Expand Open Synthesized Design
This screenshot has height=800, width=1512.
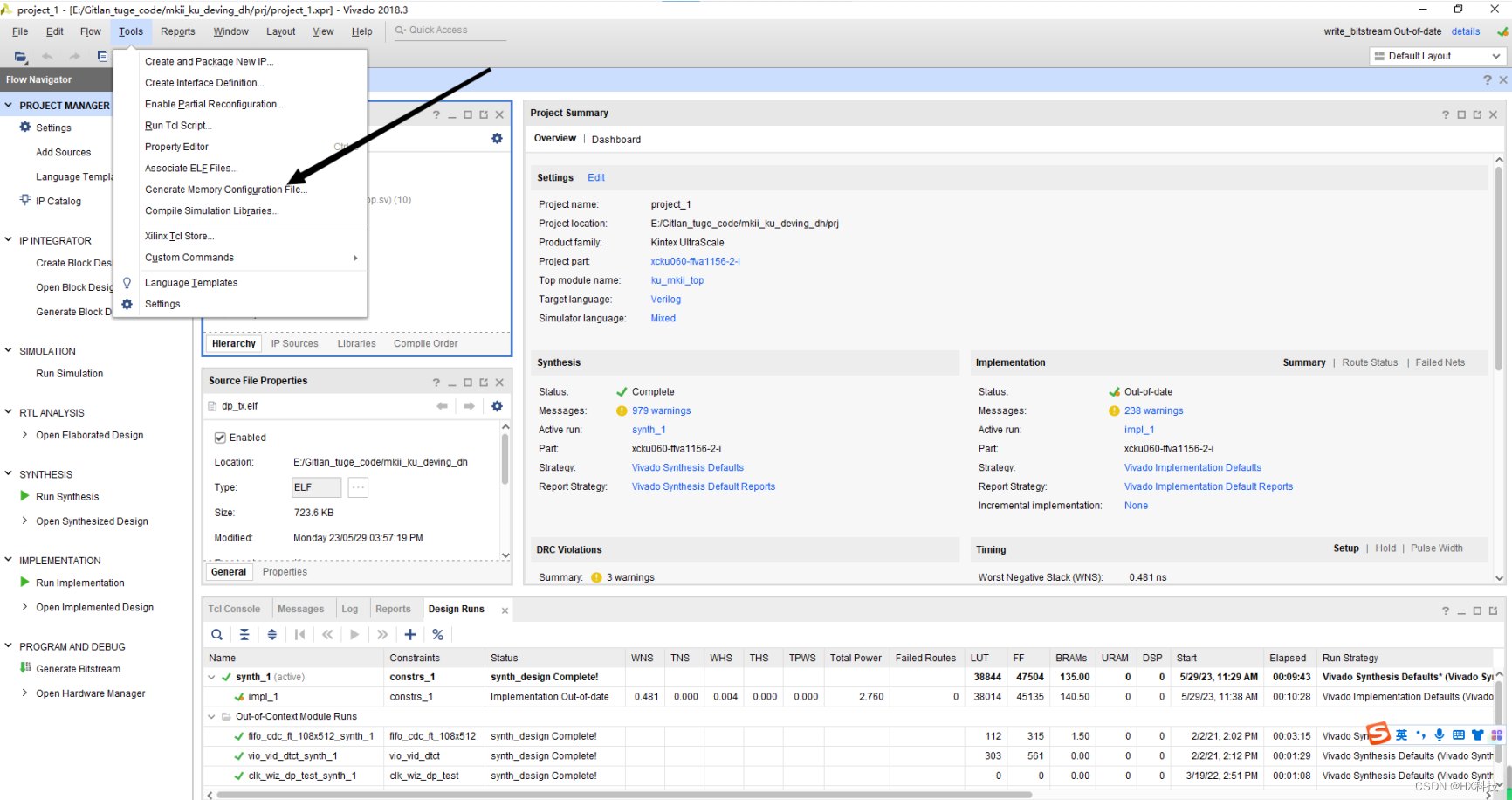click(24, 521)
